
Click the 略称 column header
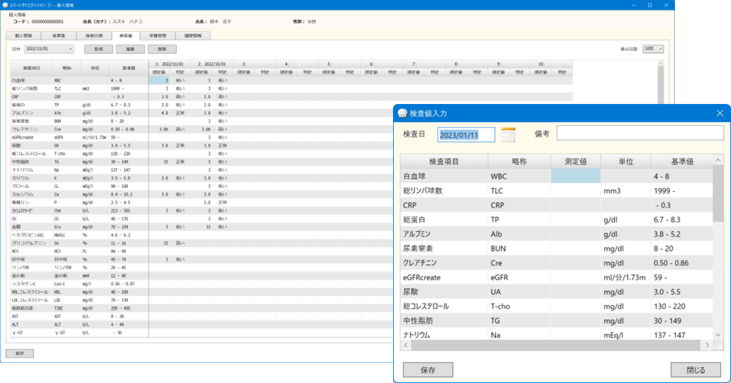click(x=519, y=161)
